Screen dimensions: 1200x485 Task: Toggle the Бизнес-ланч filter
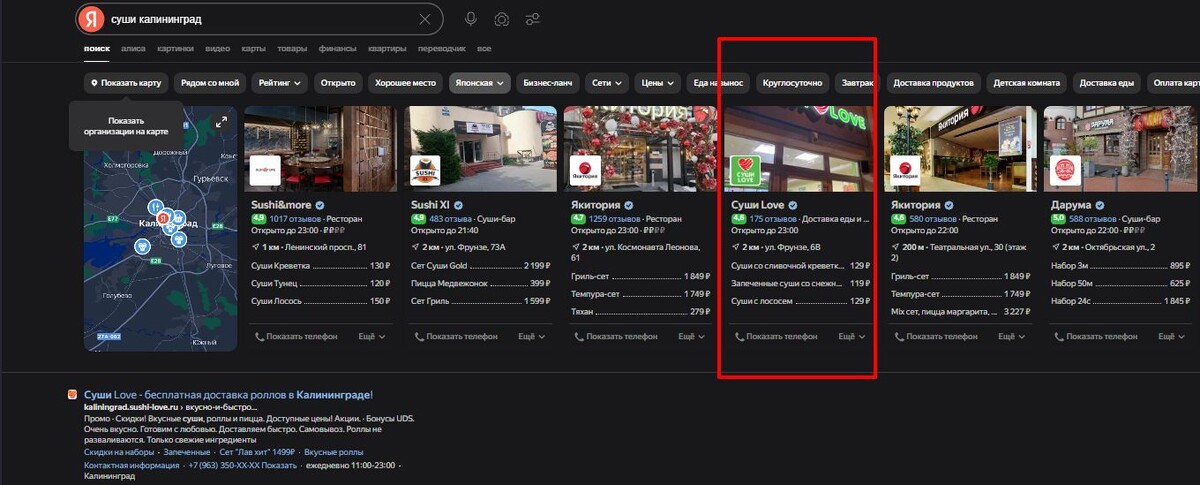coord(547,83)
